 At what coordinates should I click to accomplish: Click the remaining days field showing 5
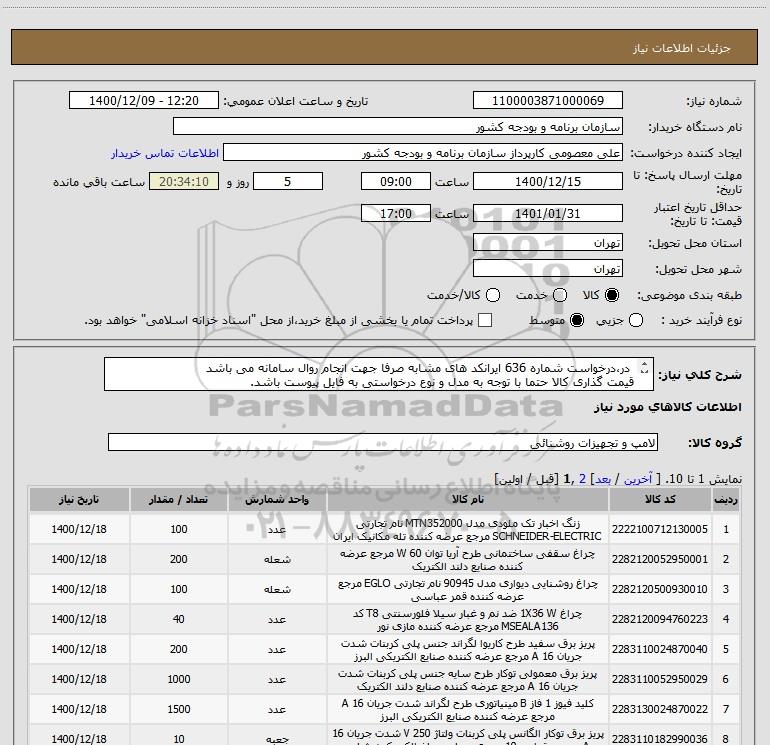coord(288,181)
